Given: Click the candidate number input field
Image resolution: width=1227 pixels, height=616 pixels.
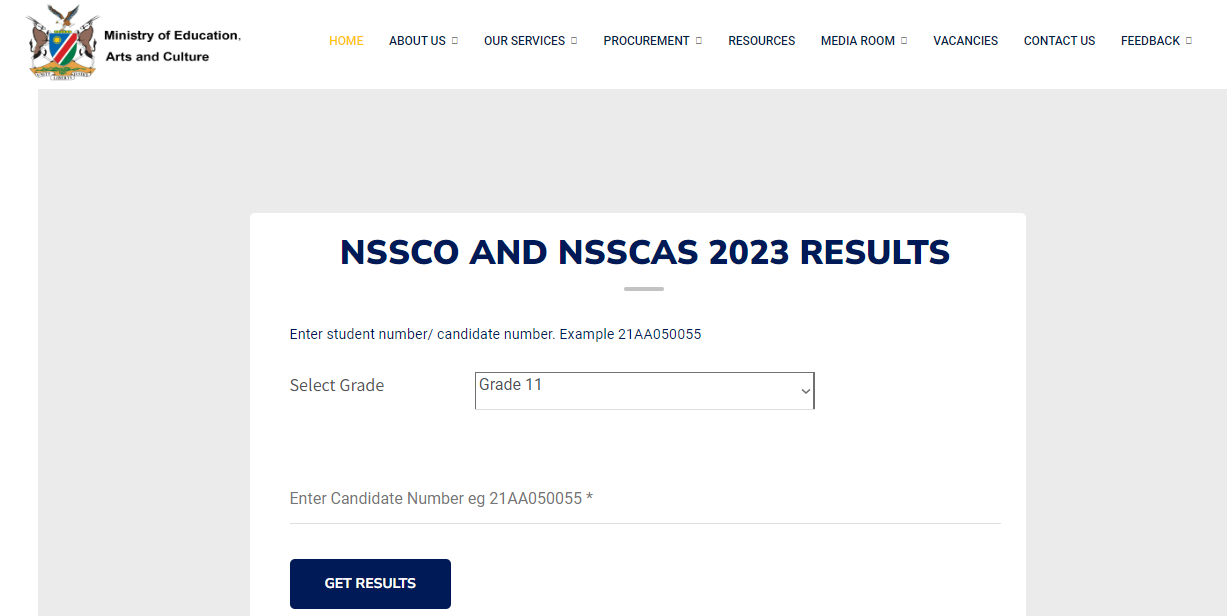Looking at the screenshot, I should pyautogui.click(x=644, y=498).
